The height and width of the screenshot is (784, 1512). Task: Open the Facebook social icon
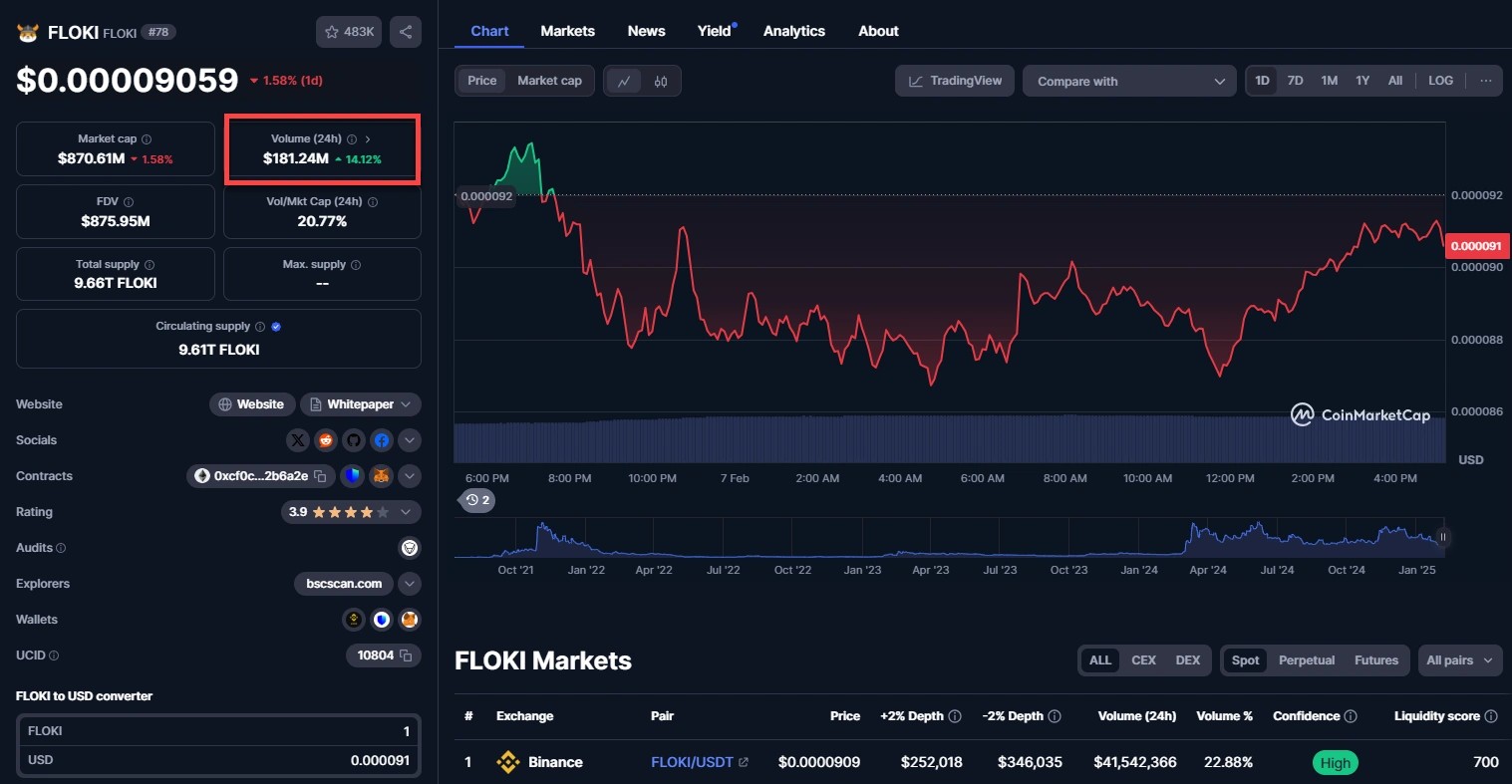click(382, 440)
